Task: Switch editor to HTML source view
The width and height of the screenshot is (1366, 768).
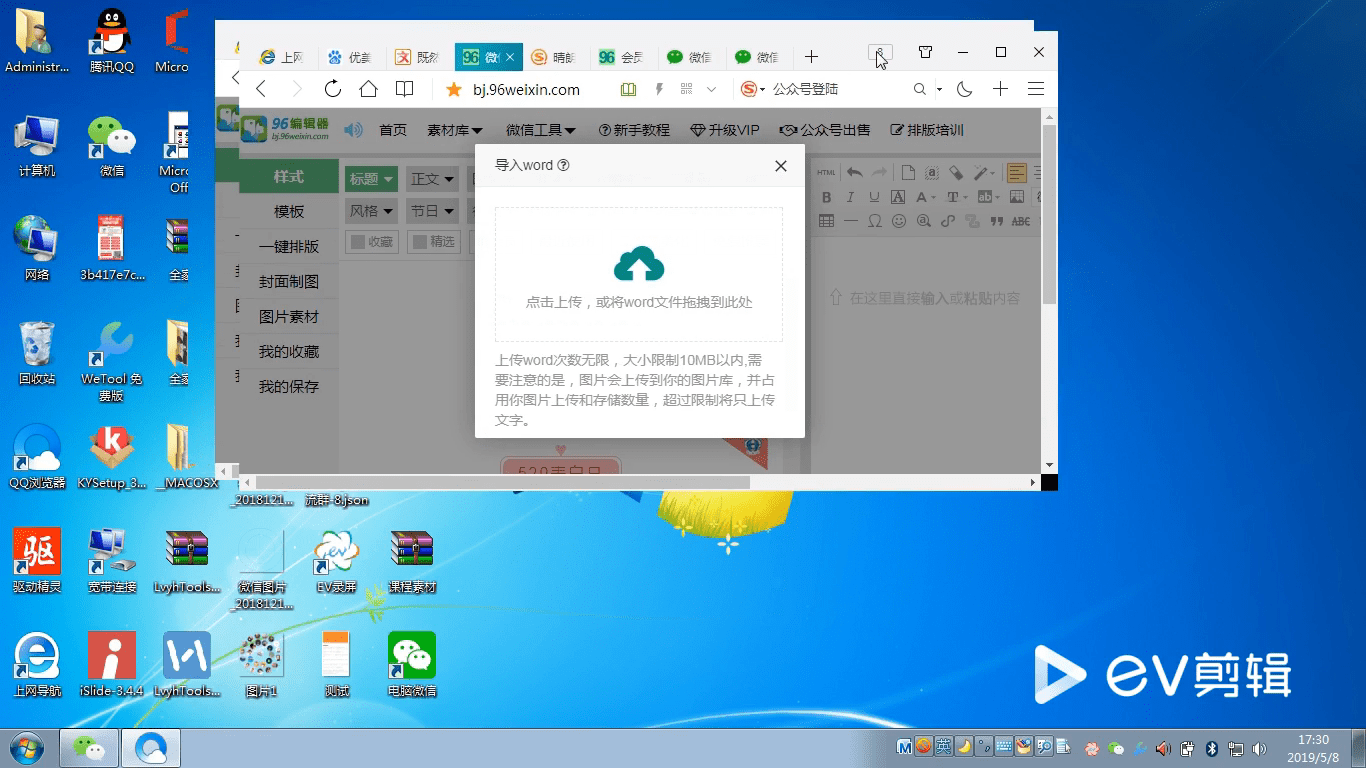Action: tap(826, 172)
